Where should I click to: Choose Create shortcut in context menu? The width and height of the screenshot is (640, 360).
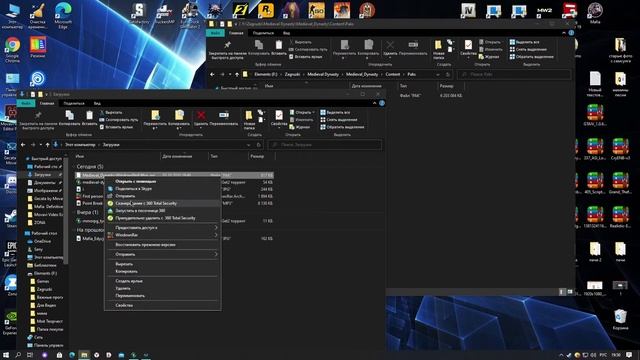tap(162, 281)
